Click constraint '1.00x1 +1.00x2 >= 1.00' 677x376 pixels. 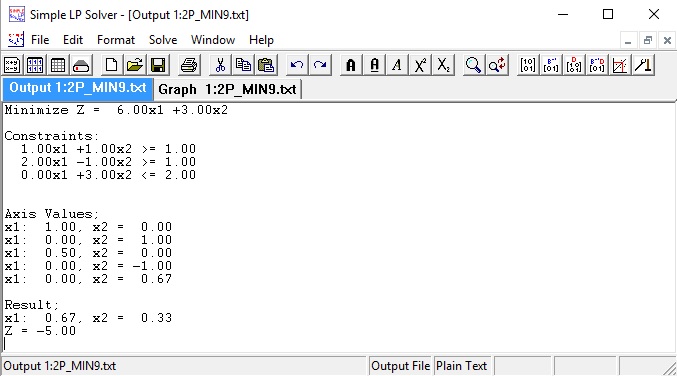tap(108, 149)
